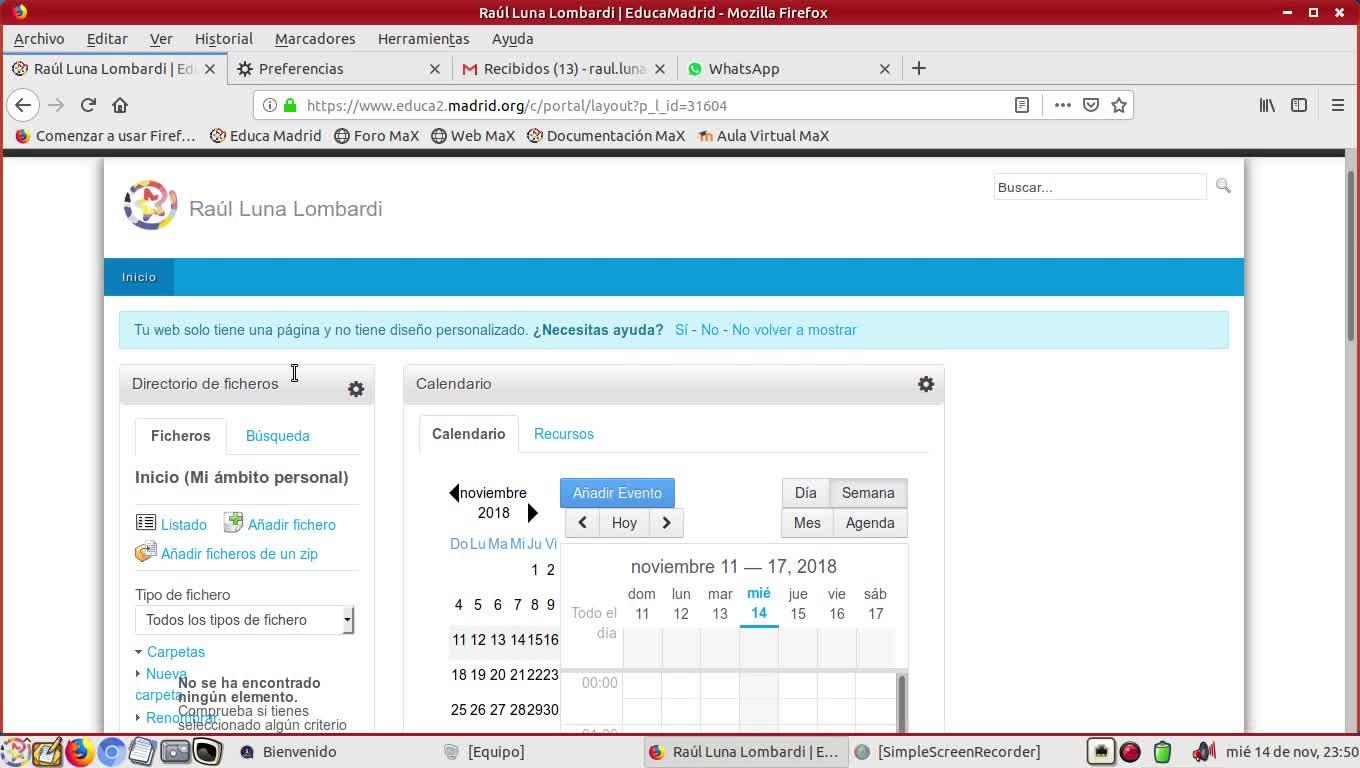The height and width of the screenshot is (768, 1360).
Task: Toggle reader view icon in address bar
Action: [1022, 105]
